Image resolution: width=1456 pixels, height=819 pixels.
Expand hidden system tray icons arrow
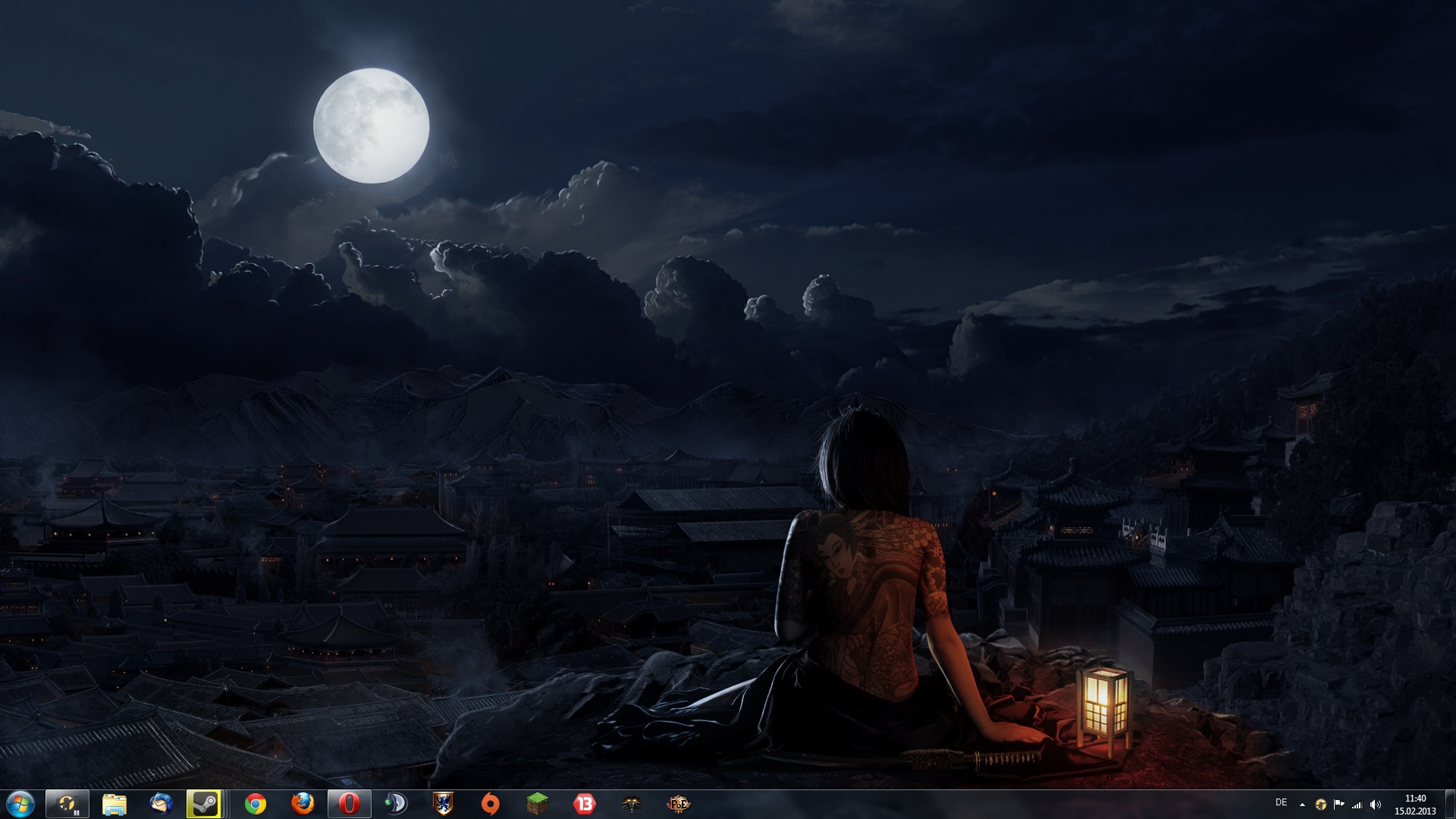(1302, 805)
